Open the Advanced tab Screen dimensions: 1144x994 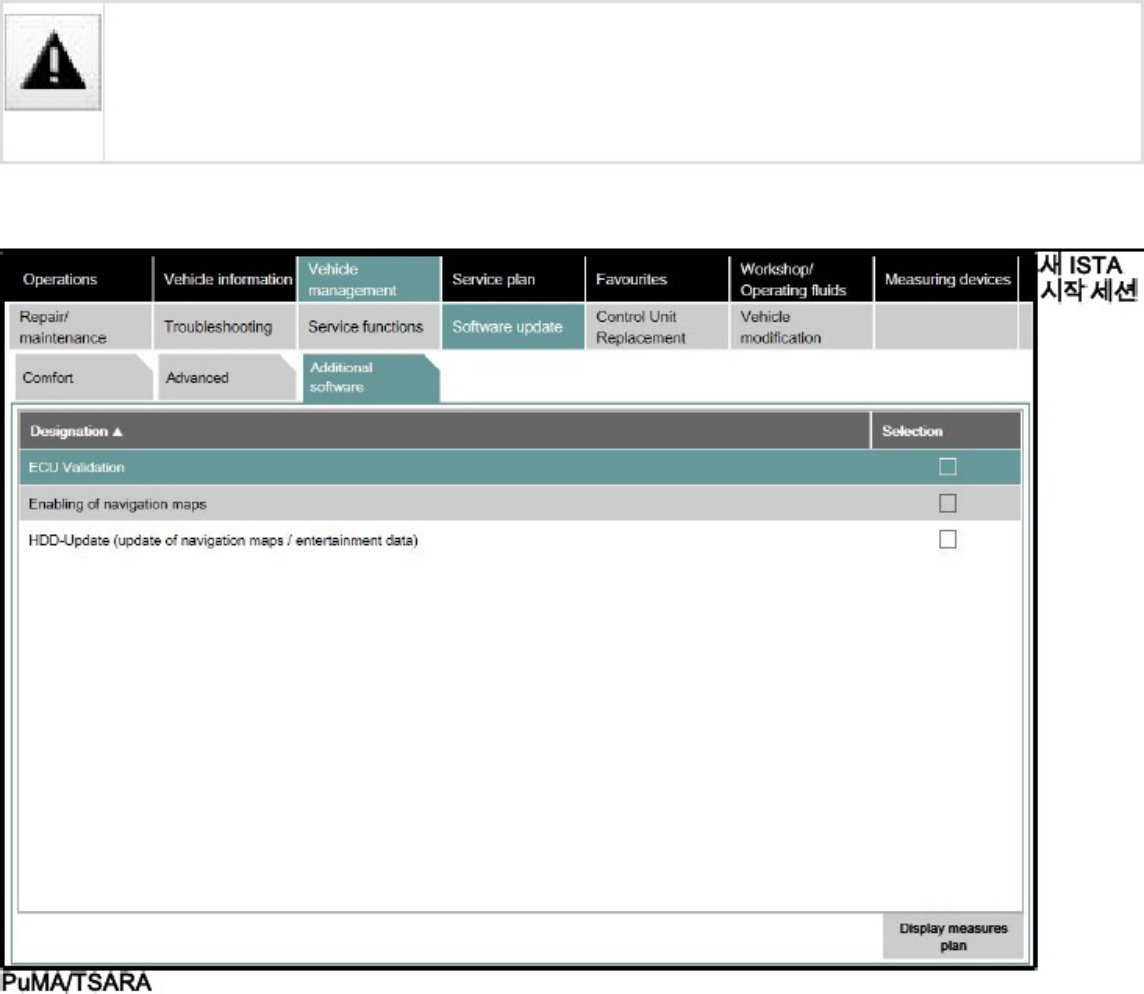click(x=227, y=377)
